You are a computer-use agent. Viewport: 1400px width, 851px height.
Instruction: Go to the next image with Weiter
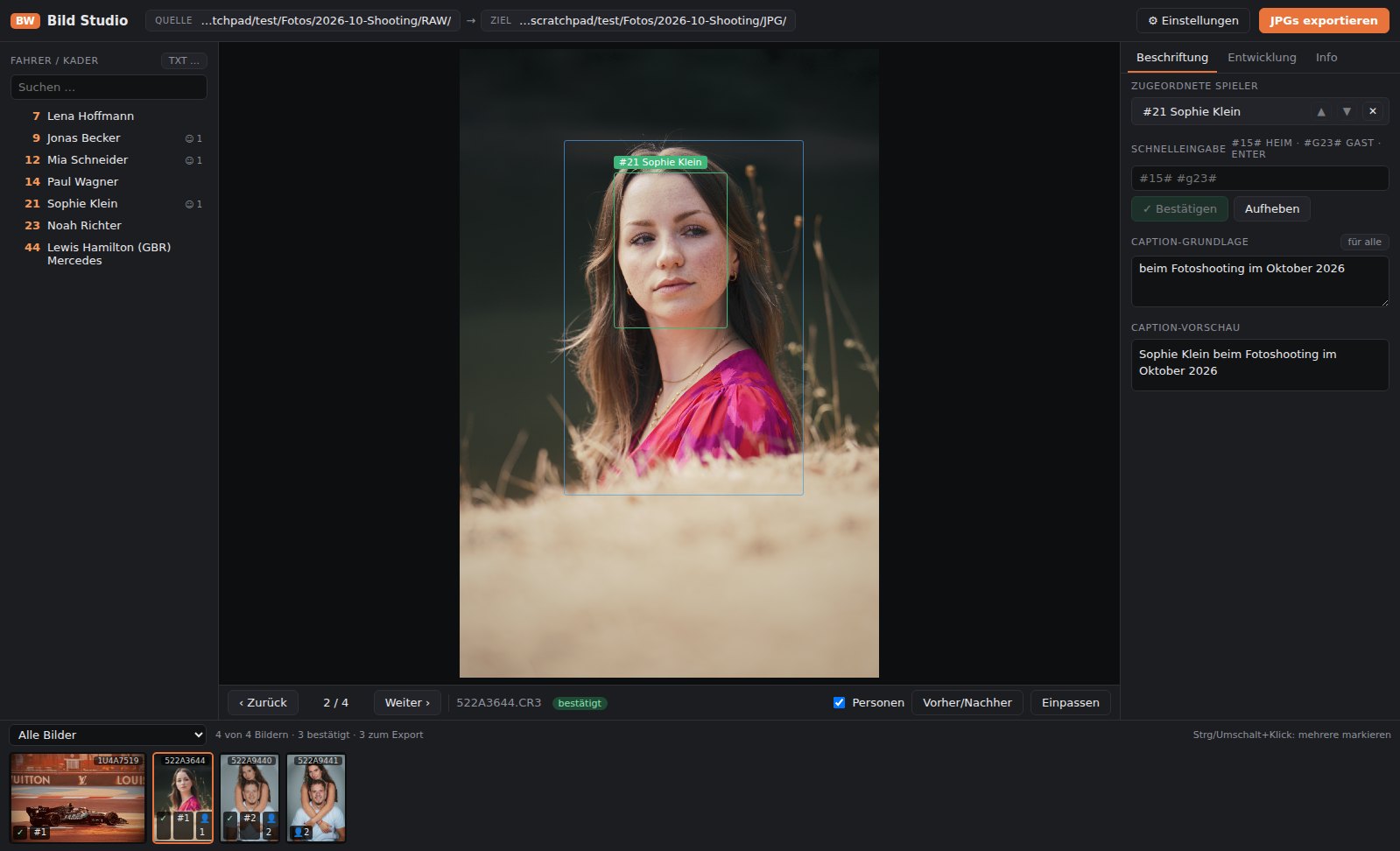pyautogui.click(x=407, y=702)
